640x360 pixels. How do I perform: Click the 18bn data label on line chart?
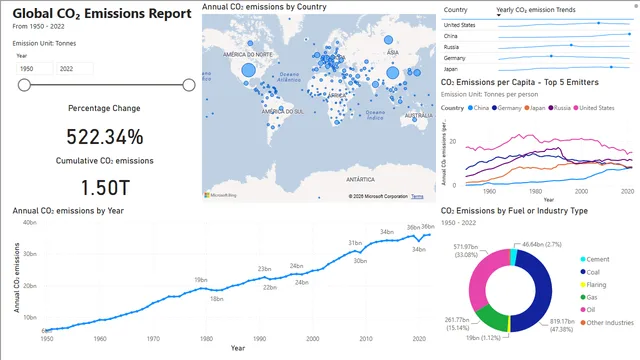pyautogui.click(x=217, y=299)
